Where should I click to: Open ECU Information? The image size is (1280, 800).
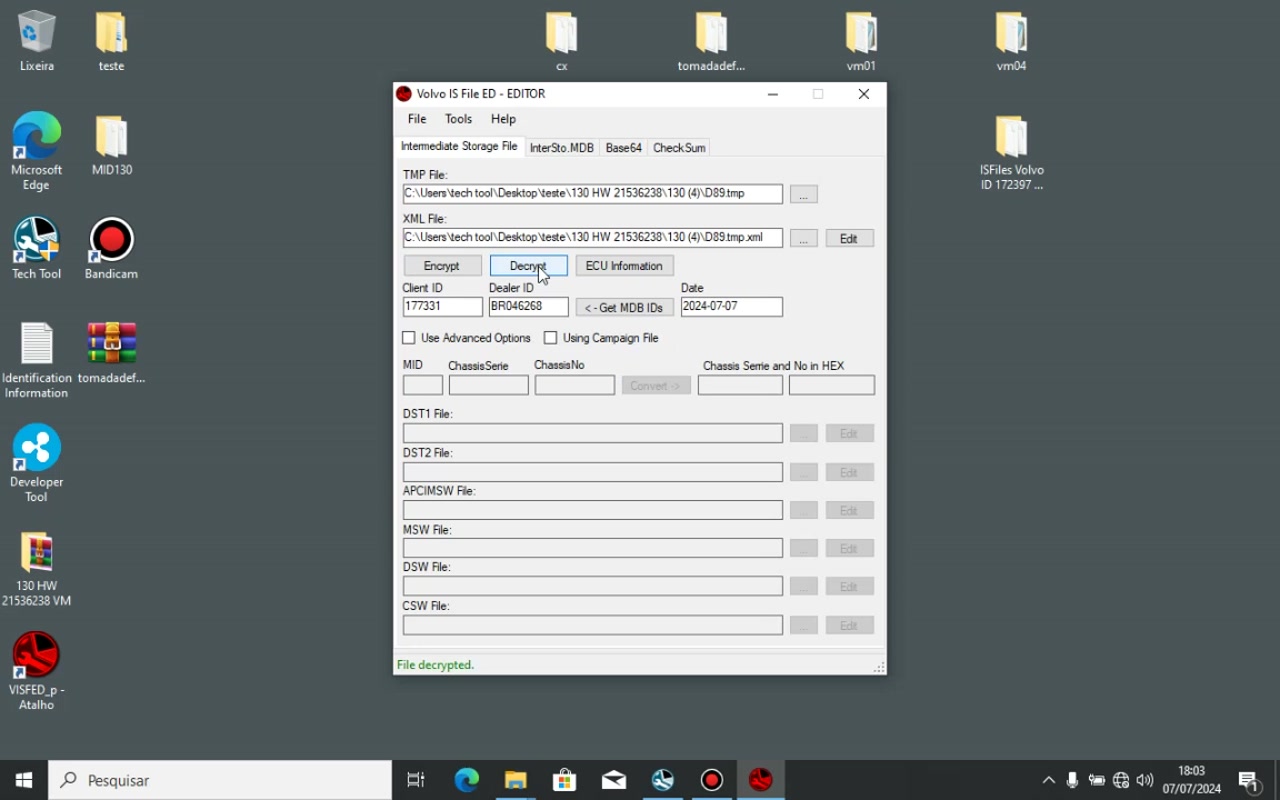coord(624,266)
